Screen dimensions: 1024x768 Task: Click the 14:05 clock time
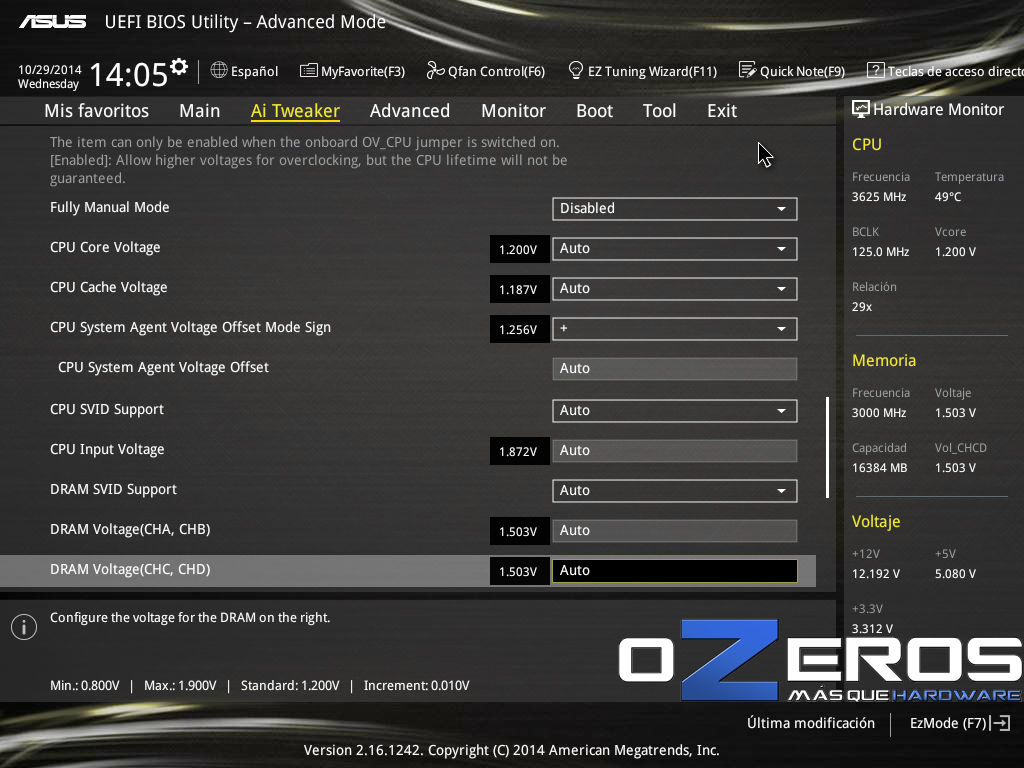(x=128, y=74)
